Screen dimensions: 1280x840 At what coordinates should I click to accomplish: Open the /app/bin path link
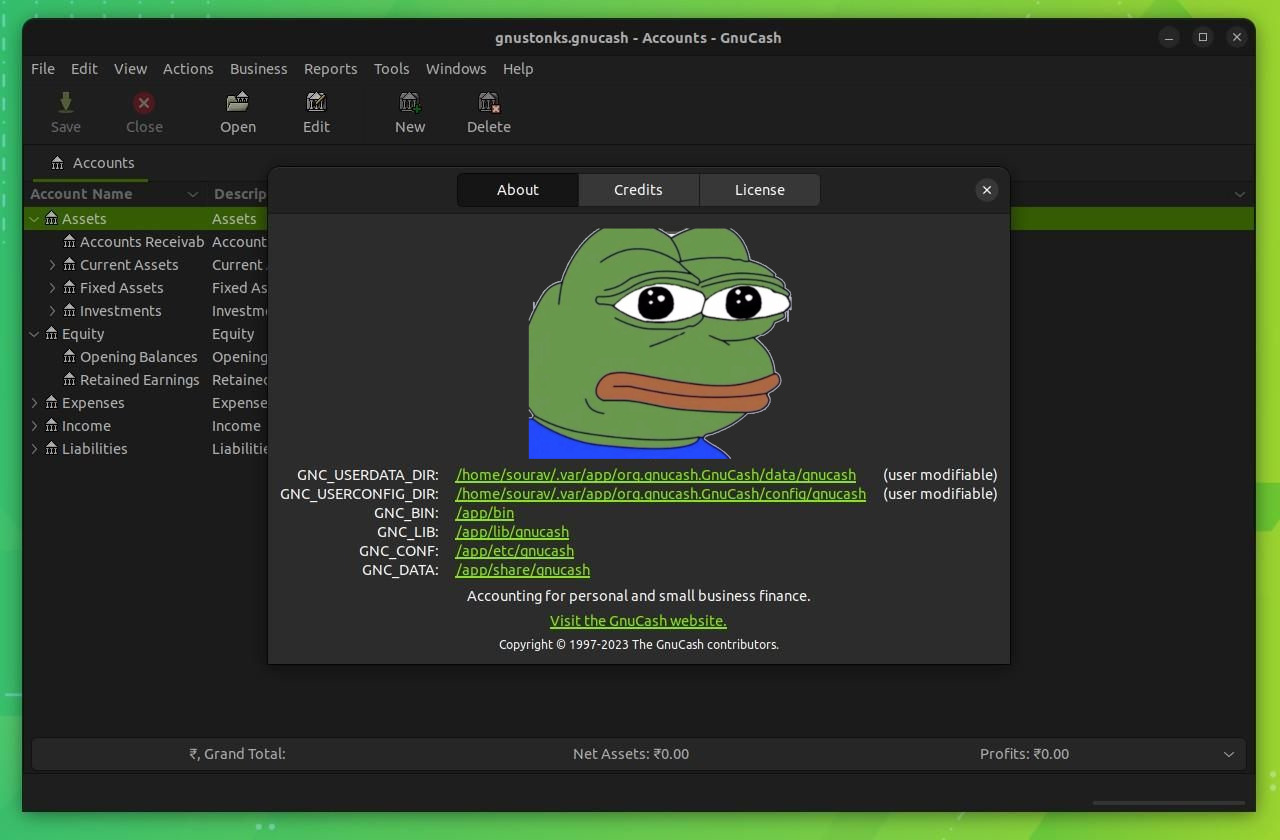click(485, 513)
